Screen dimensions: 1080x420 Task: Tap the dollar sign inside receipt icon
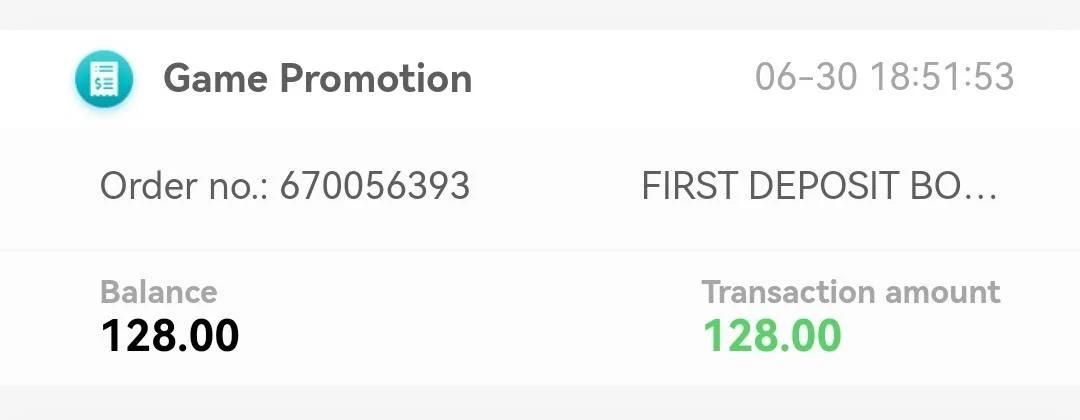[98, 83]
